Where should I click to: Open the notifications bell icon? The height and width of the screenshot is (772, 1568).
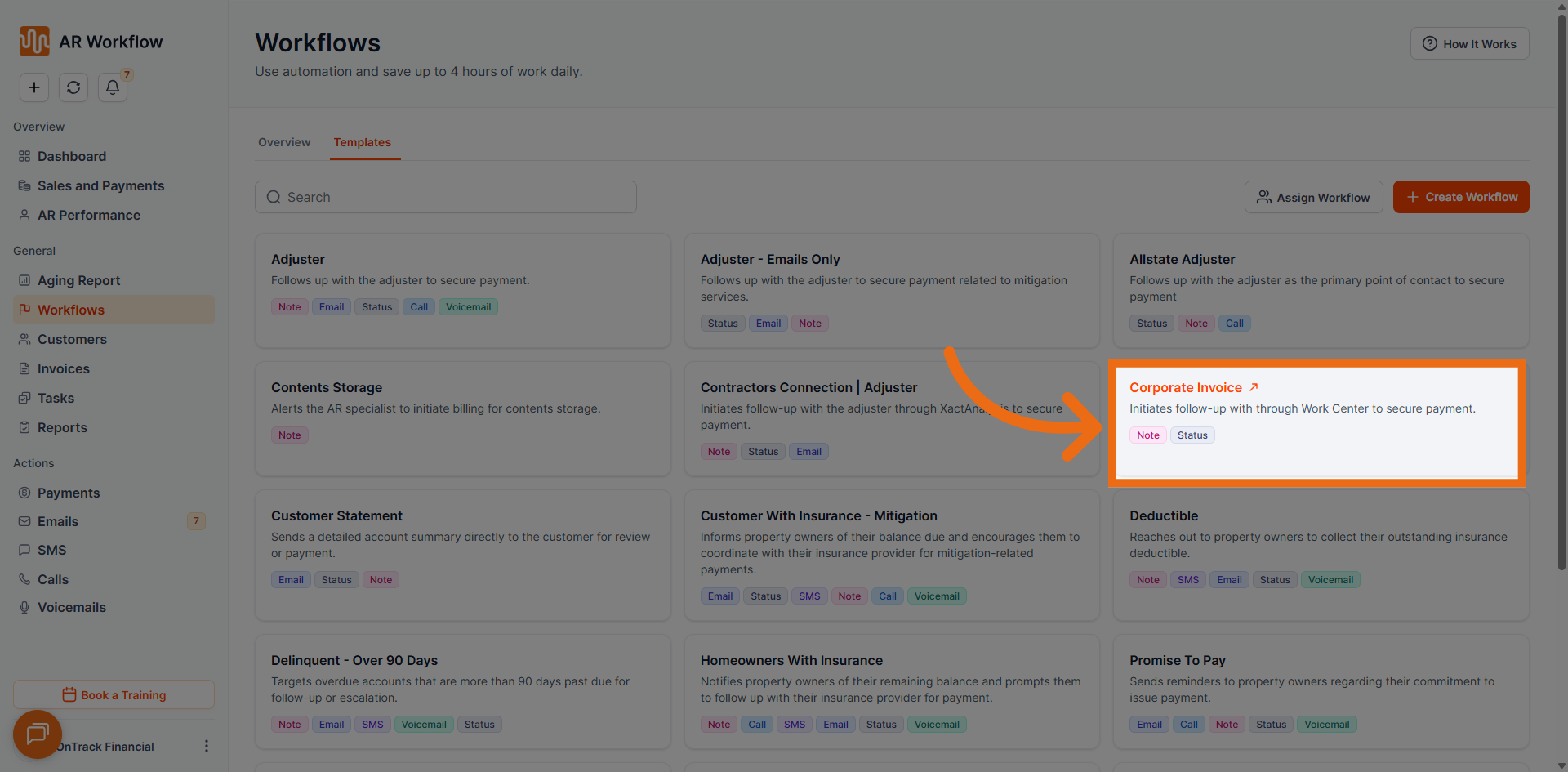113,87
